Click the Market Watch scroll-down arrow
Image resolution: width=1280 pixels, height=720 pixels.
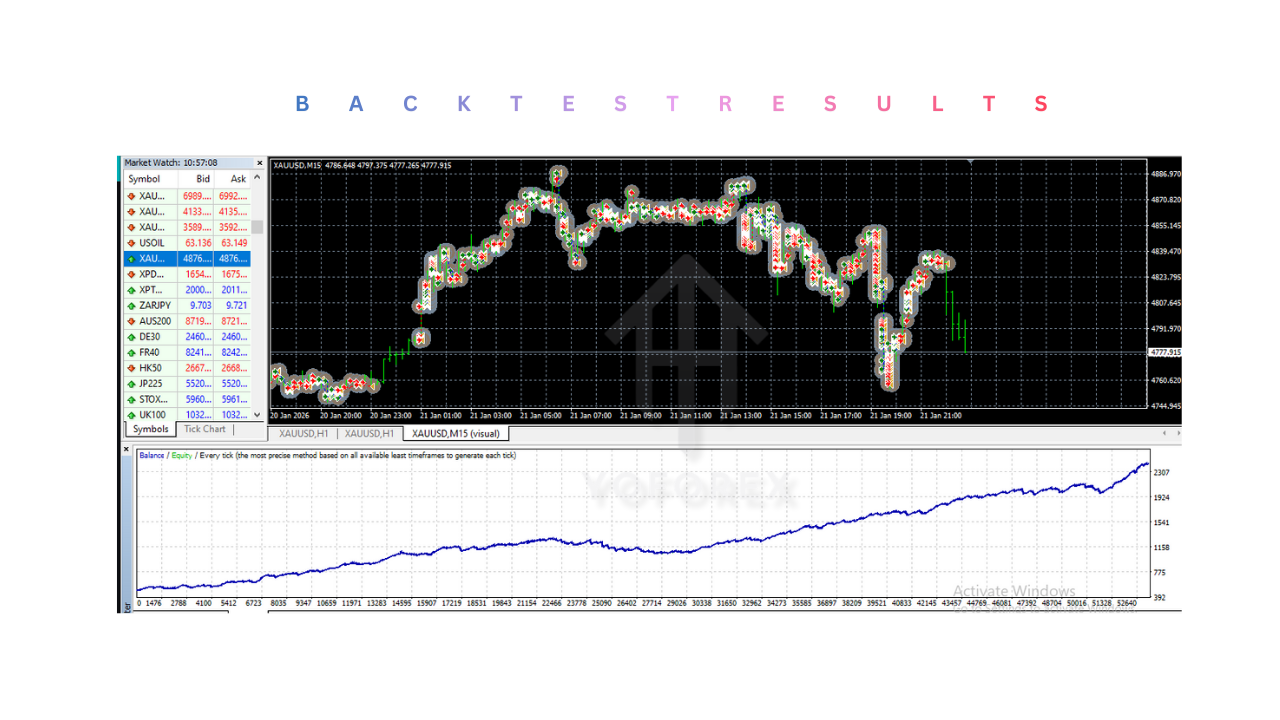(x=257, y=414)
